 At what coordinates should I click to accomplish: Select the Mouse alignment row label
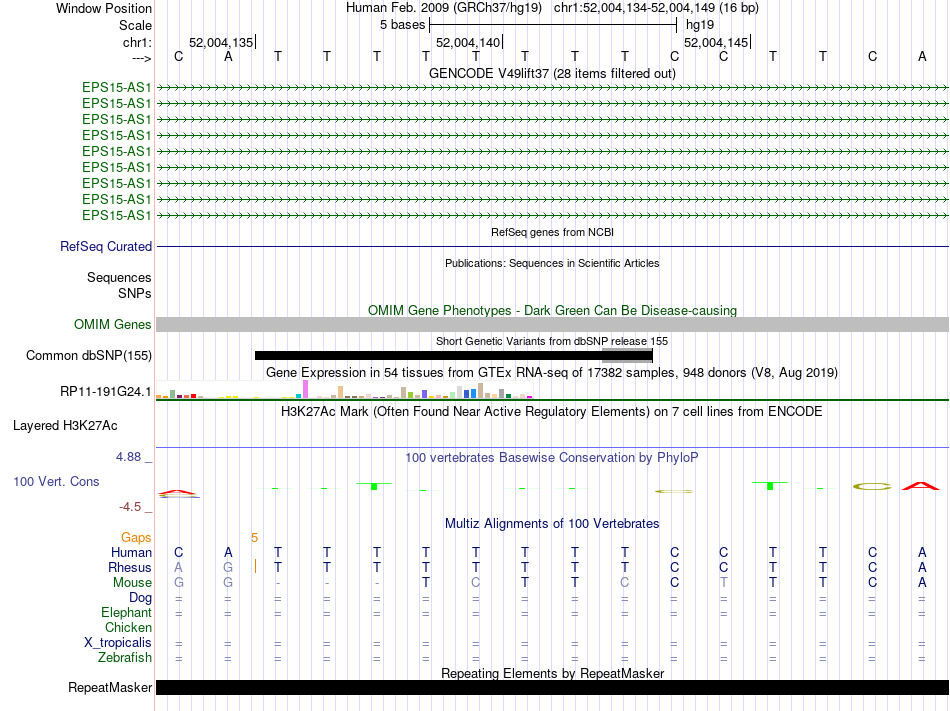click(132, 583)
